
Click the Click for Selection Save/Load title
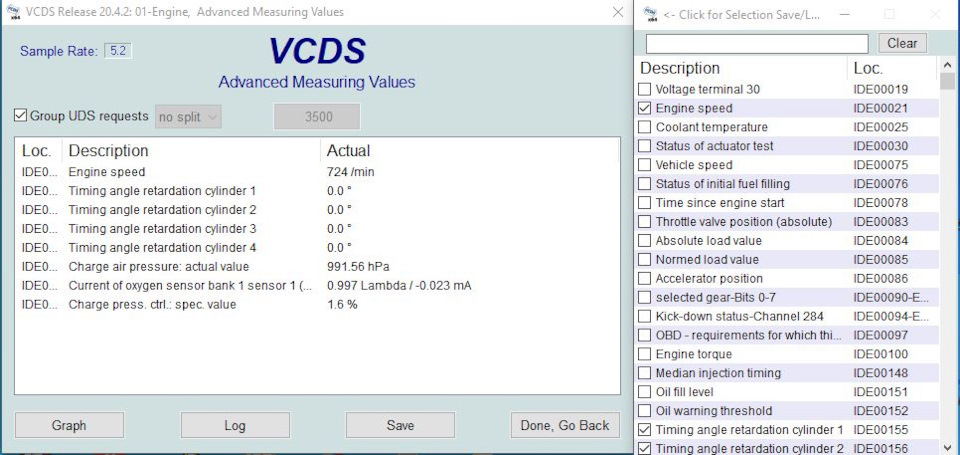pyautogui.click(x=742, y=15)
